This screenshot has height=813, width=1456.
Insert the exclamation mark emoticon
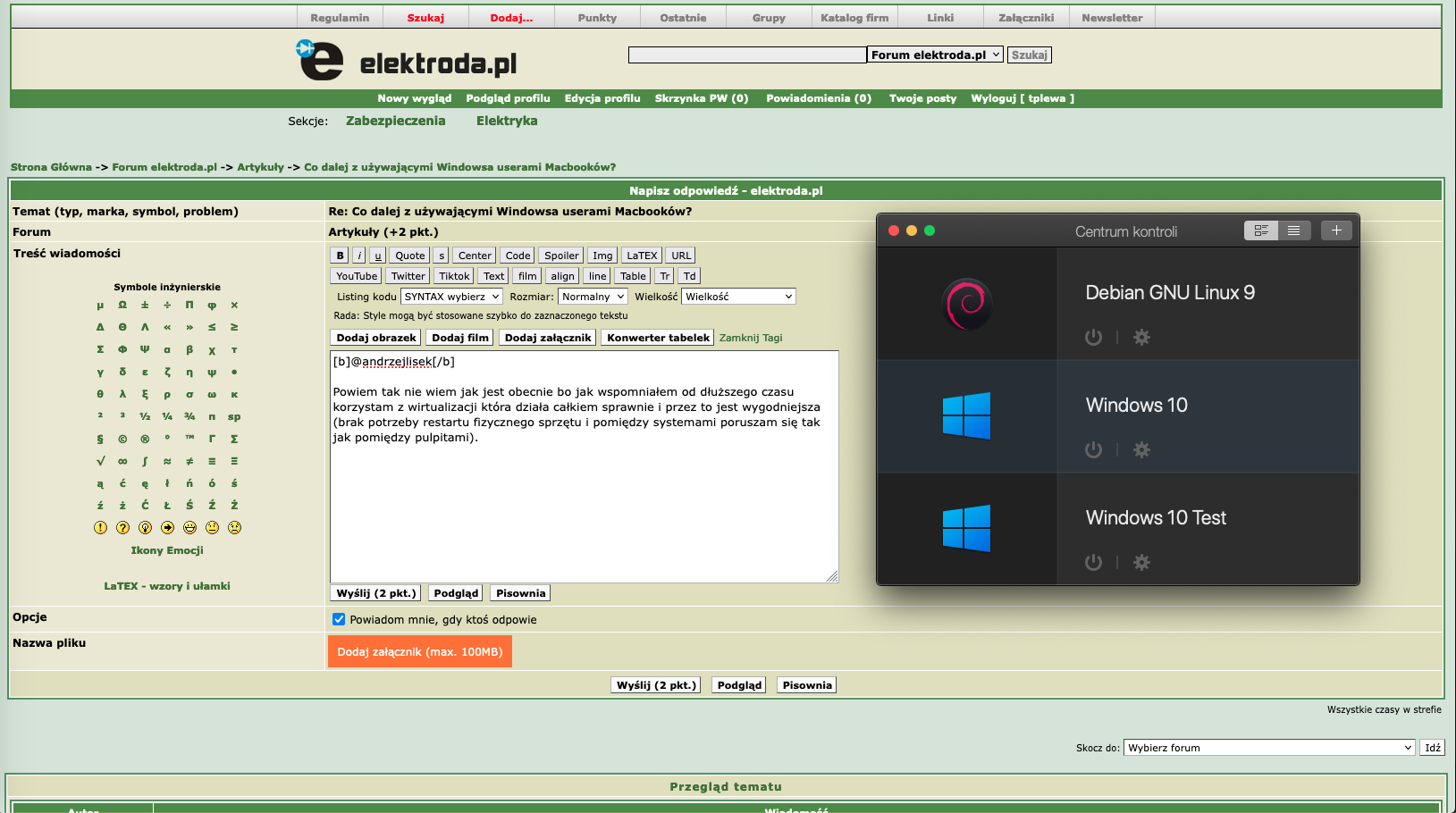tap(100, 528)
